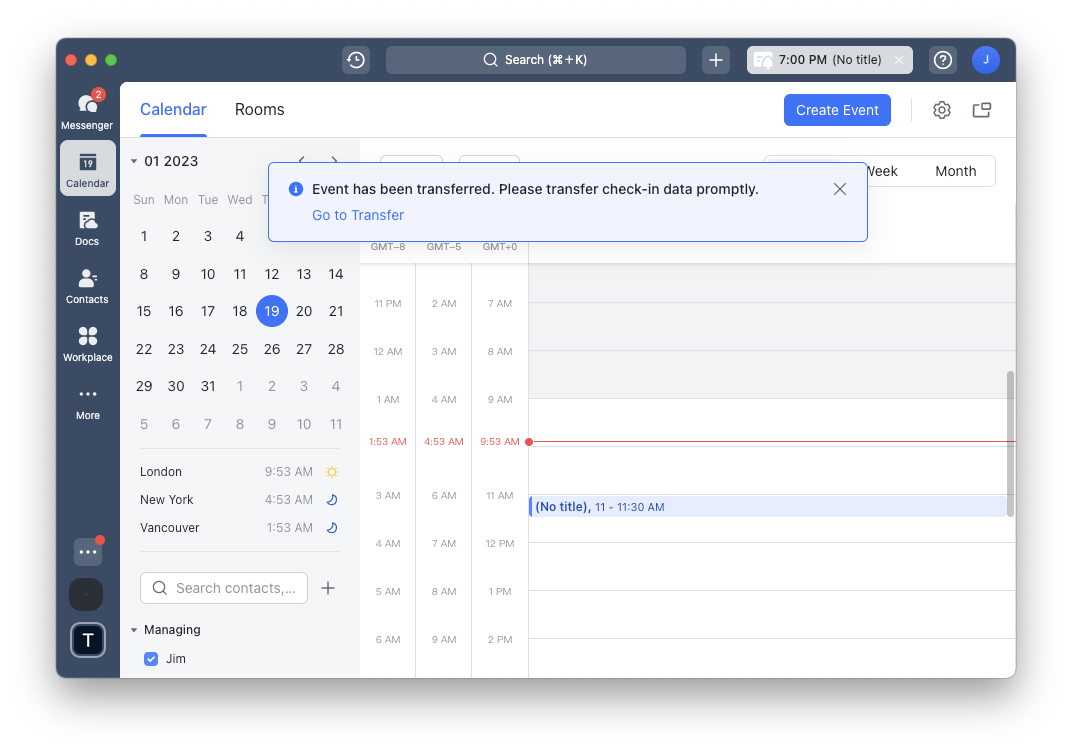Open calendar settings via the gear icon
1072x752 pixels.
[941, 109]
